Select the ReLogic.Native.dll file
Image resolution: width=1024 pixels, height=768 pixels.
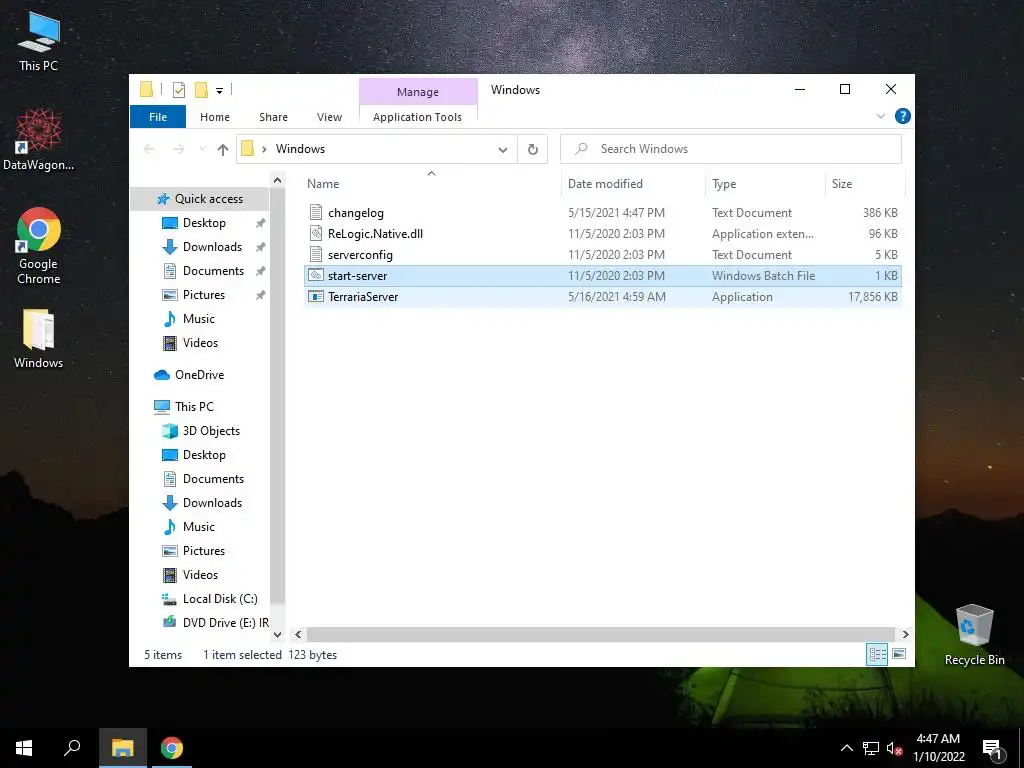tap(603, 234)
